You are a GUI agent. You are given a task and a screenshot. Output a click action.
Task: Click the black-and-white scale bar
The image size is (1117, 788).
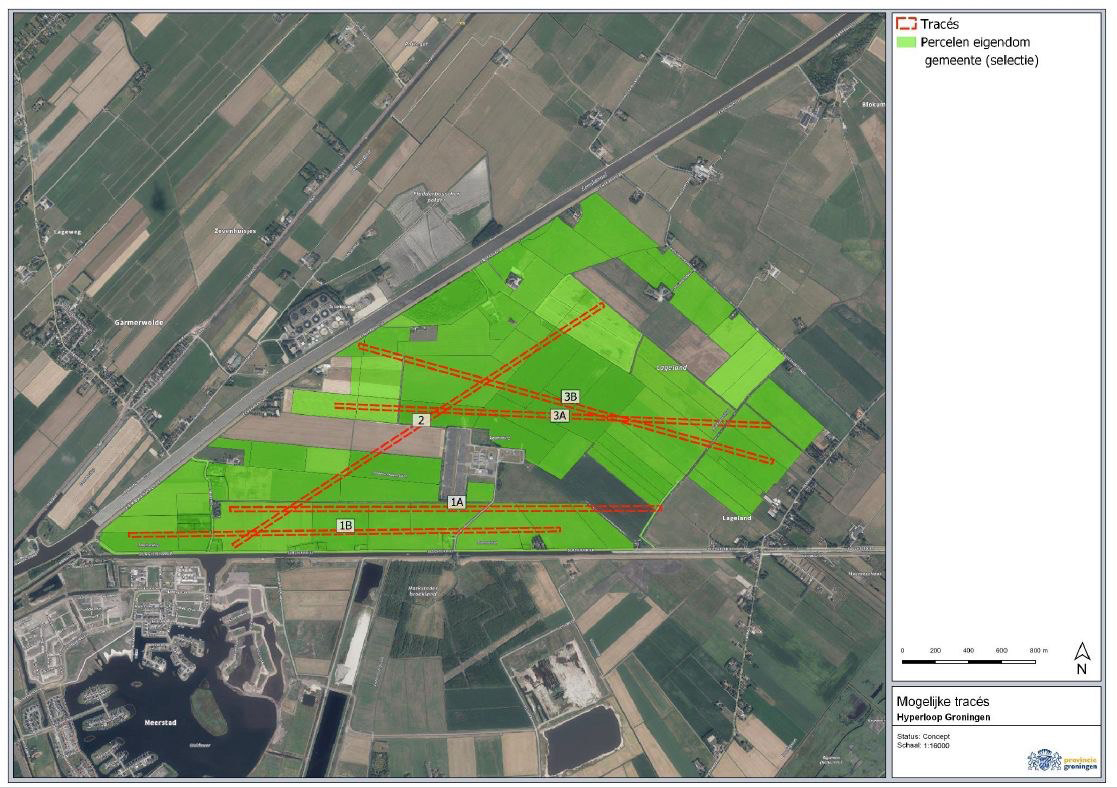(x=969, y=662)
